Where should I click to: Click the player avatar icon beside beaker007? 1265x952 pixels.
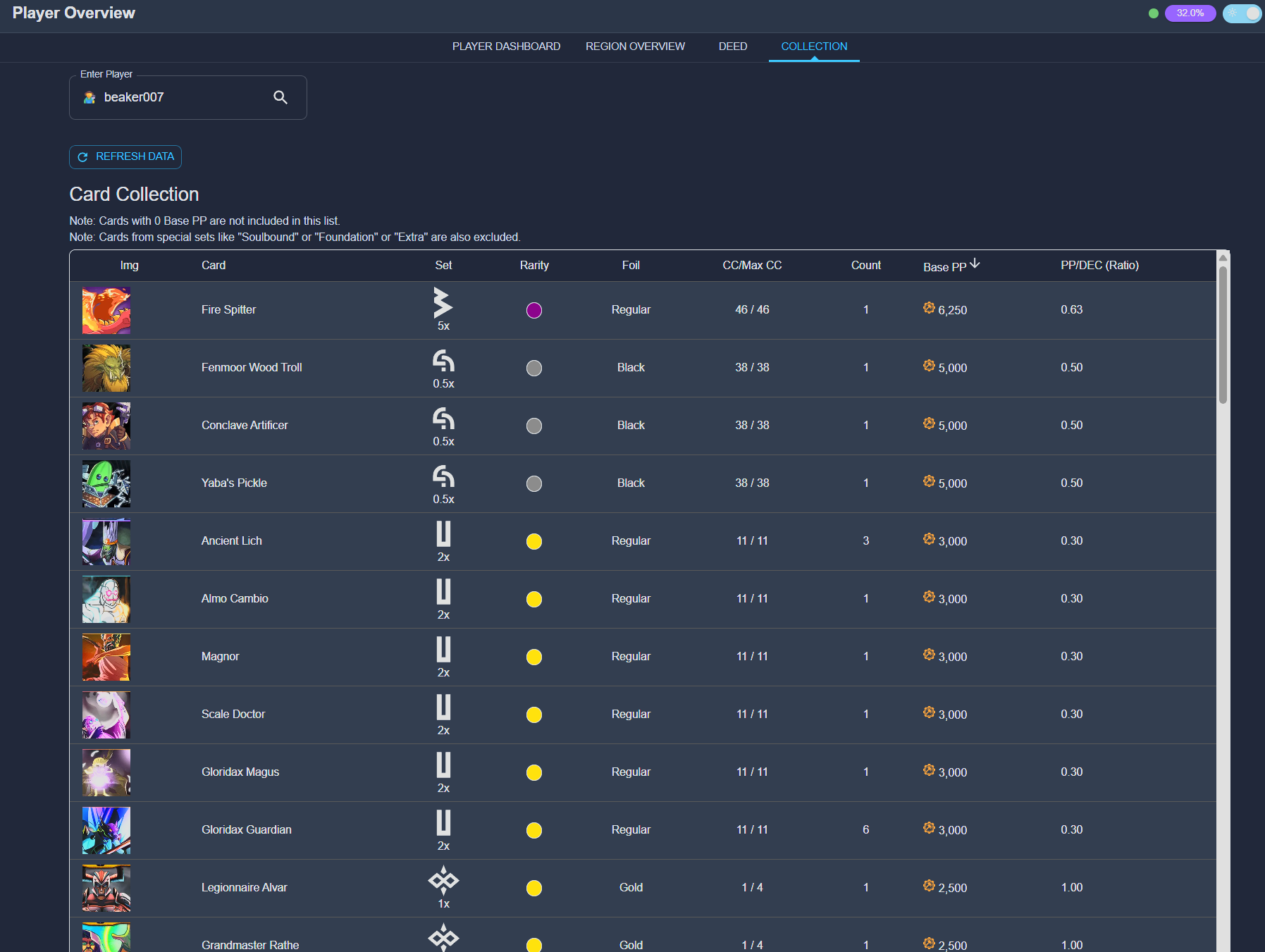(x=90, y=97)
